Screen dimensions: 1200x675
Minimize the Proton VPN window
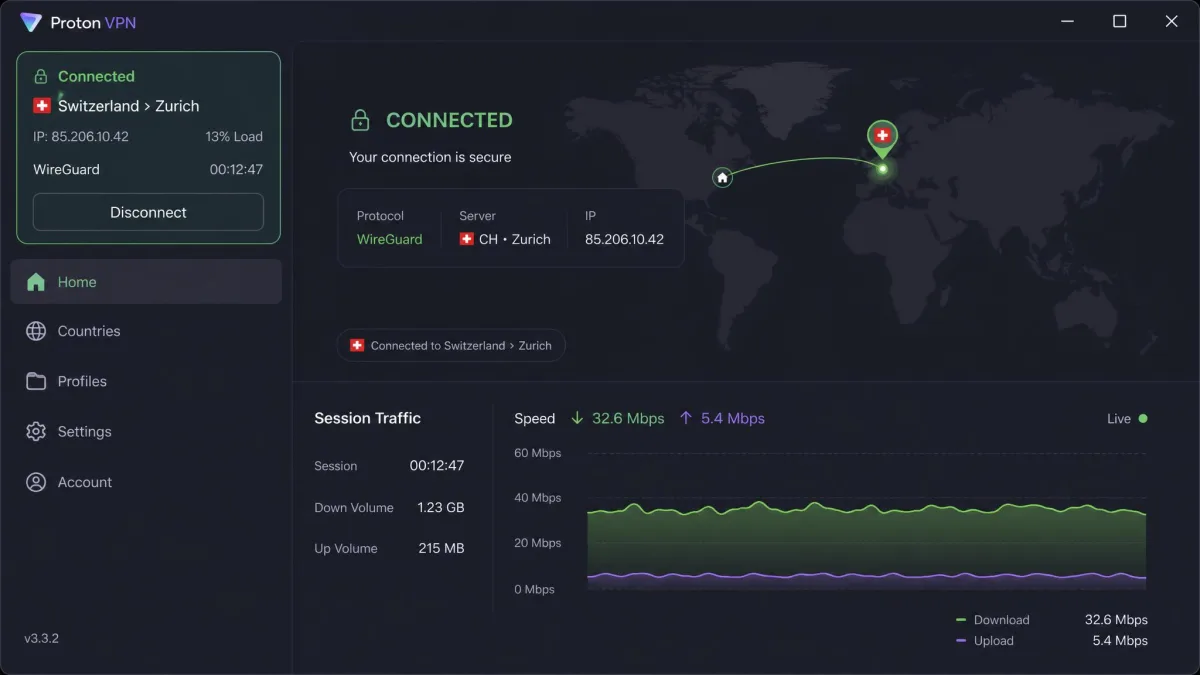click(1068, 21)
